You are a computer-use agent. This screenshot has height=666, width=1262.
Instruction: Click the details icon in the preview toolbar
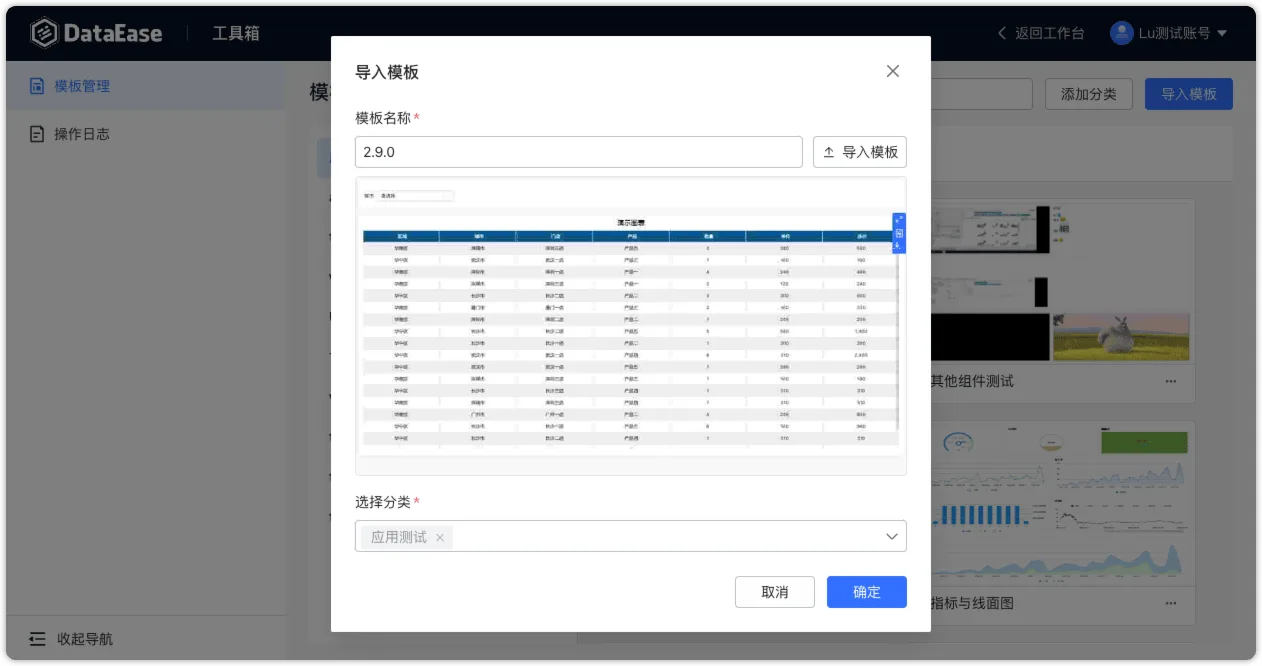899,233
